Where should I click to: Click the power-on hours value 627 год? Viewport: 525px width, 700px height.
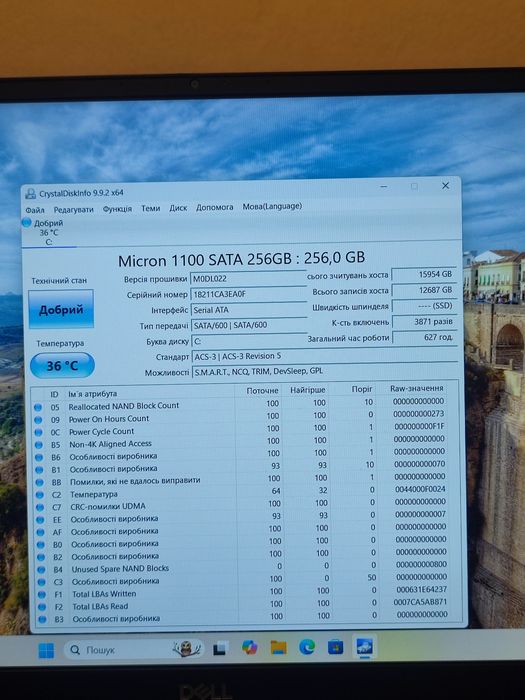(x=425, y=338)
